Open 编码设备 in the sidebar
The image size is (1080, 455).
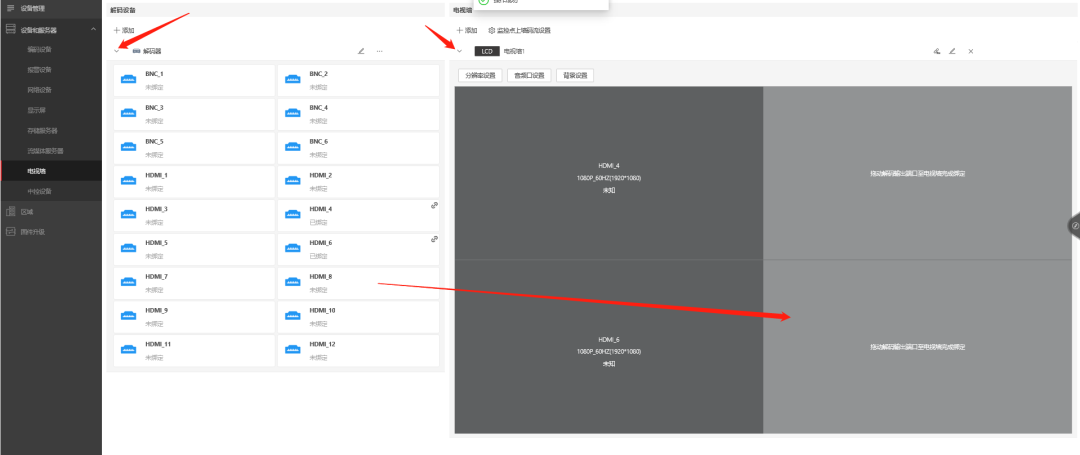pyautogui.click(x=40, y=49)
